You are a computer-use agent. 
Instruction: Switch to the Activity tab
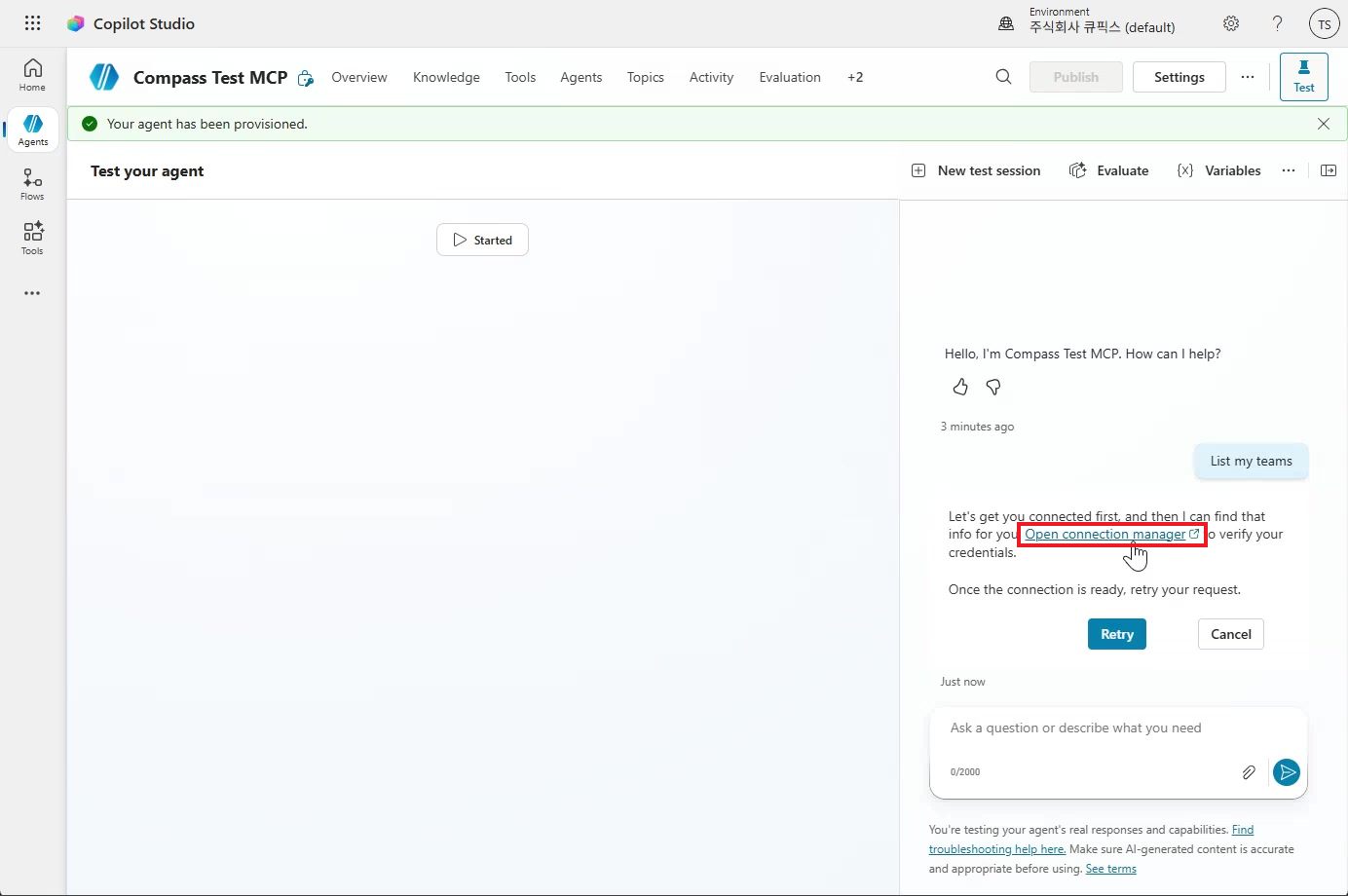coord(711,77)
